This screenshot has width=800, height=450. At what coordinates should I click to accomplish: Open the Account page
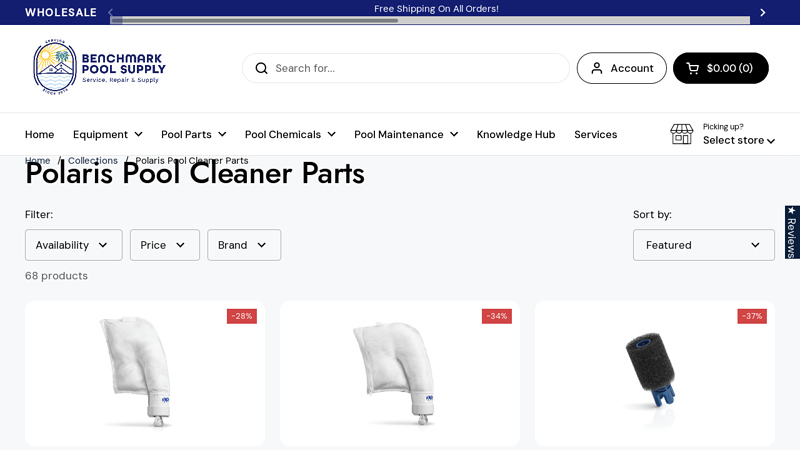621,68
